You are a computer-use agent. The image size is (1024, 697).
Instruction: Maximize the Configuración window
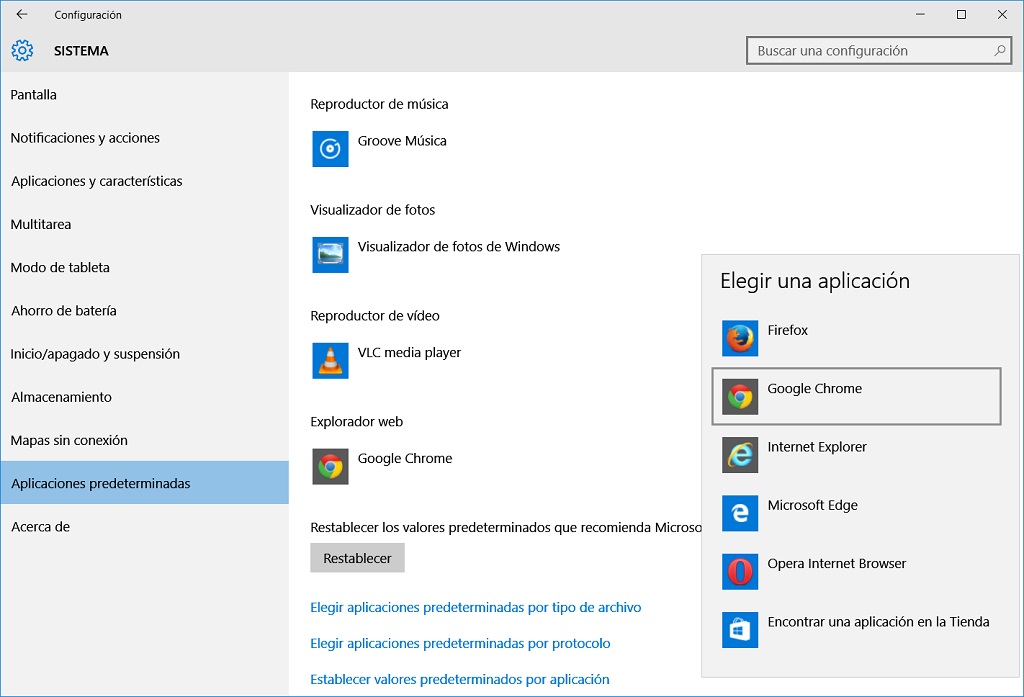(961, 14)
